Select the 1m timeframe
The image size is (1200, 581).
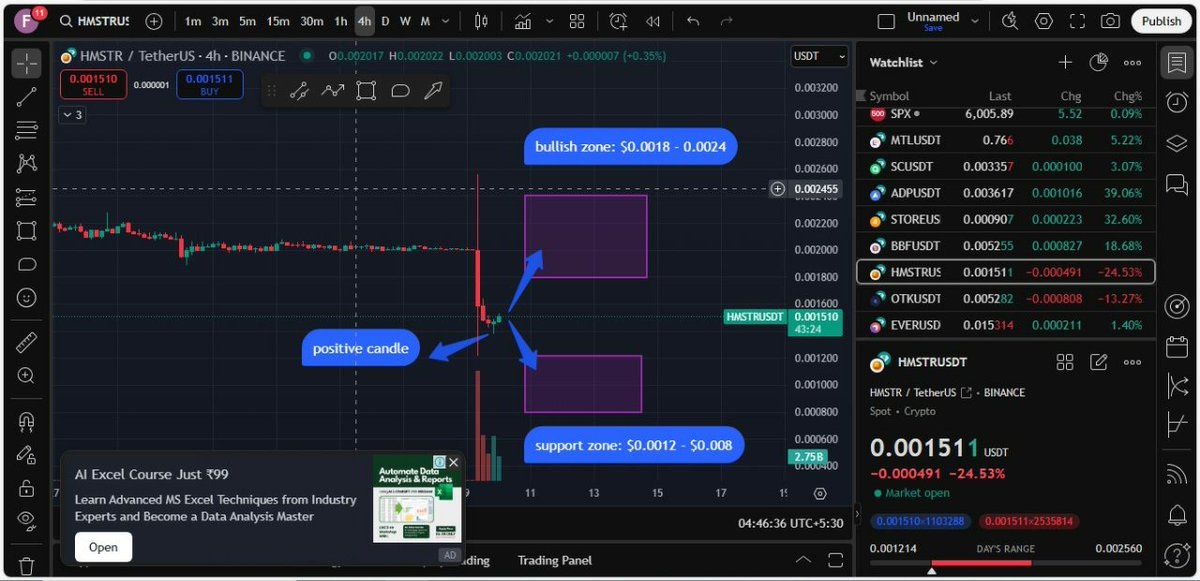pyautogui.click(x=192, y=21)
